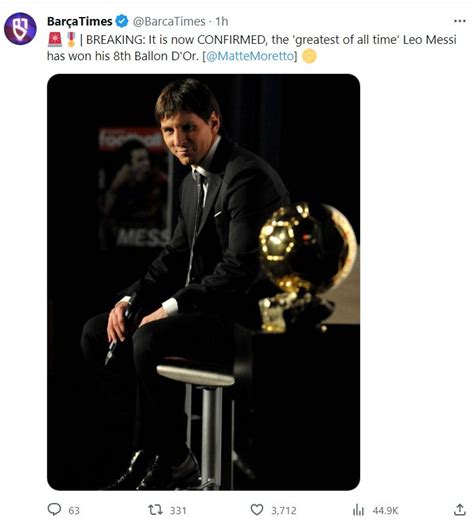Open the view analytics bar-chart icon

coord(358,510)
